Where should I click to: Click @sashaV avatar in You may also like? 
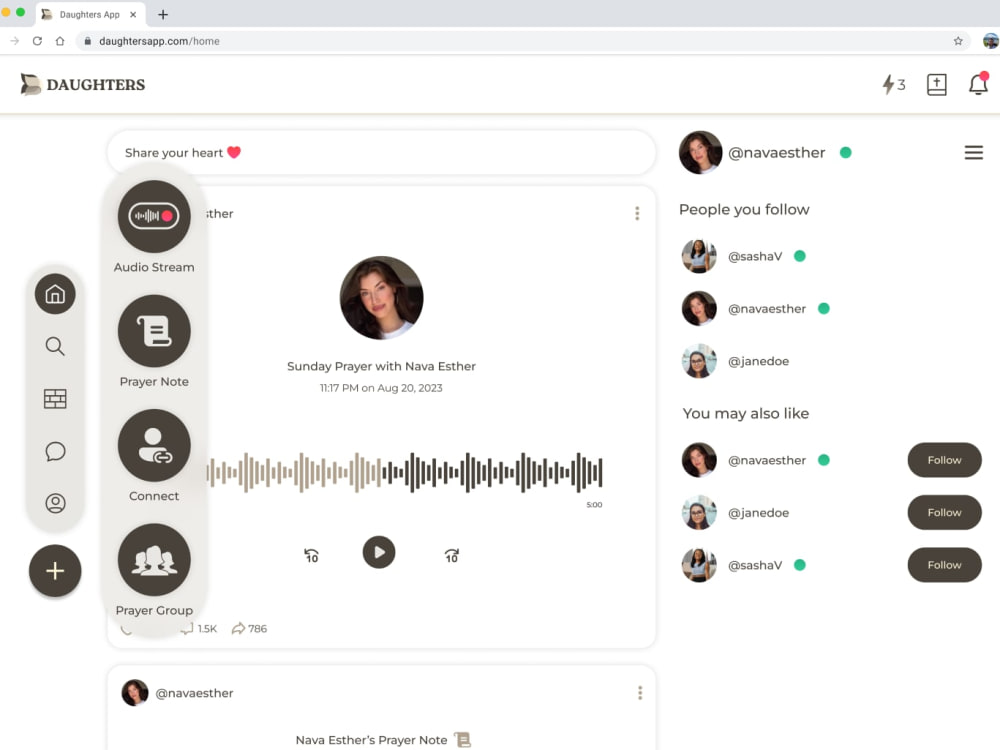click(x=699, y=564)
